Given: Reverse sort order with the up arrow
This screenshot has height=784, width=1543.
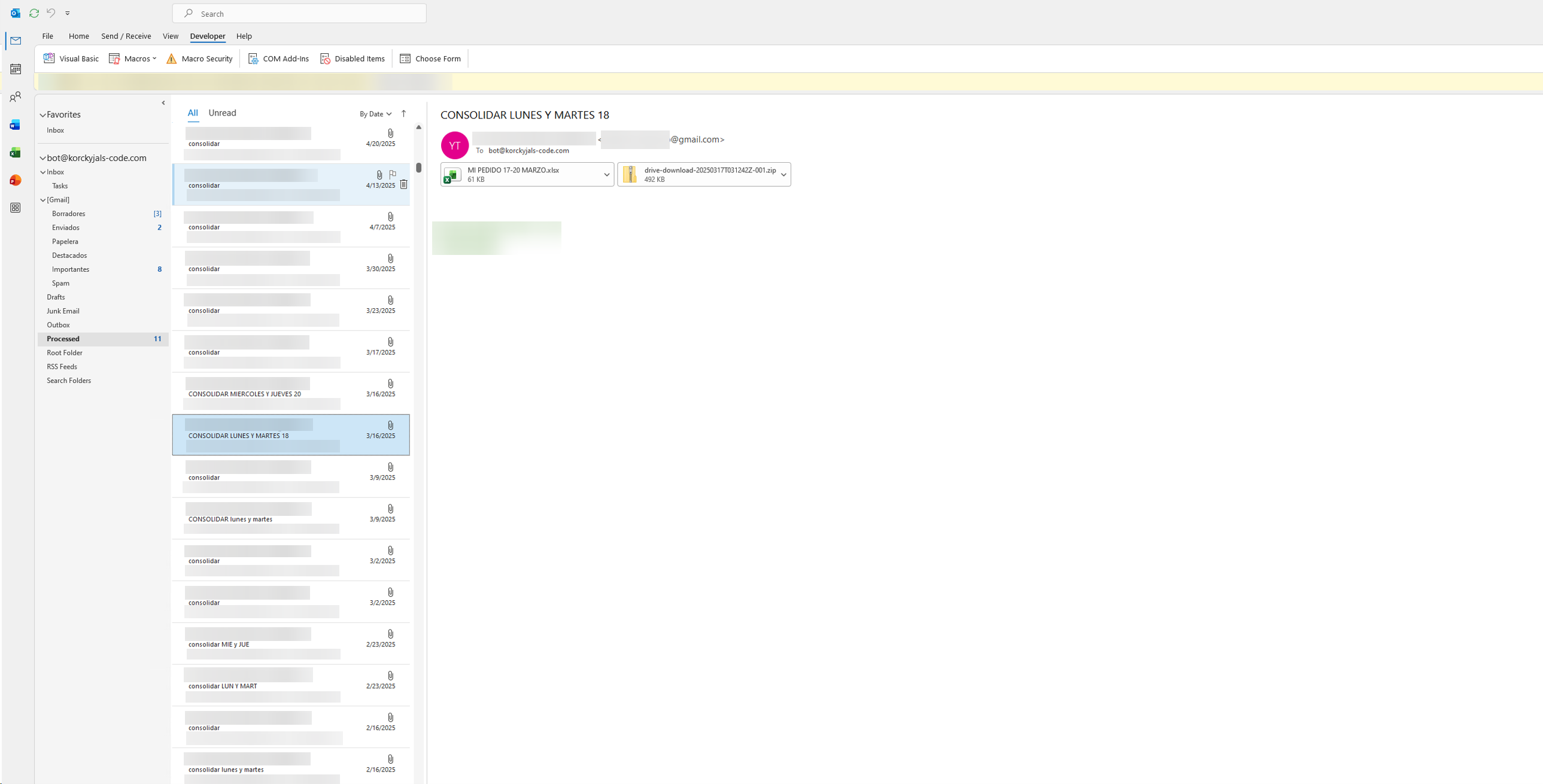Looking at the screenshot, I should tap(404, 114).
